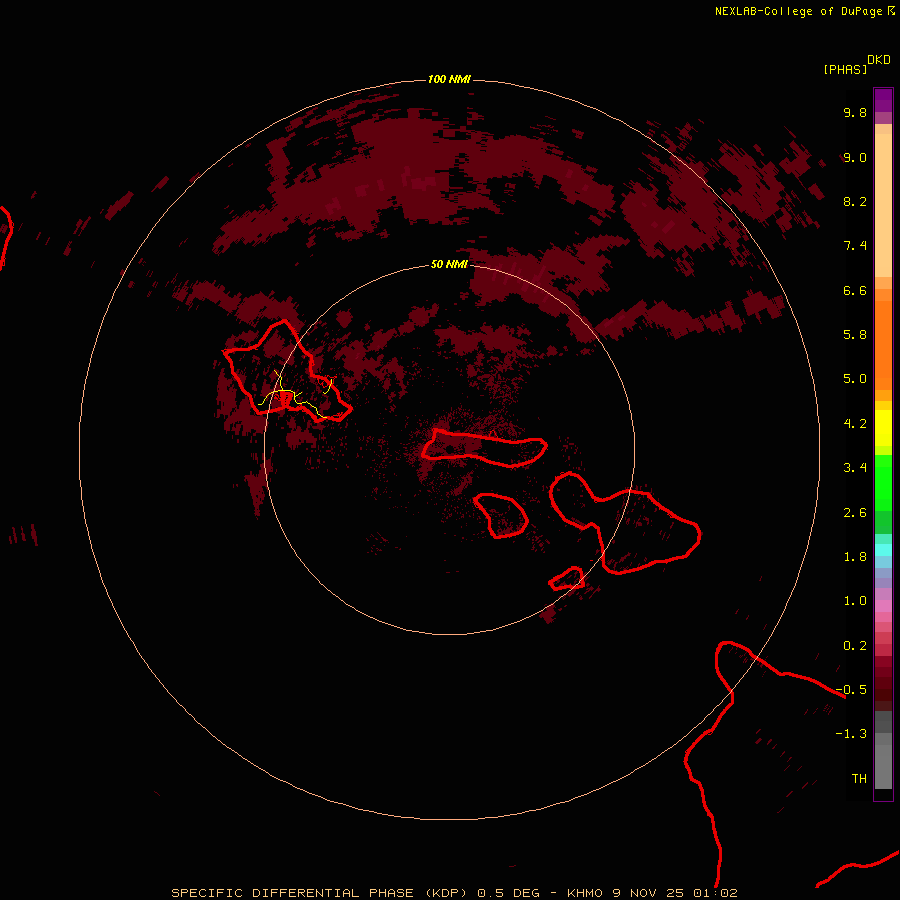Click the cyan segment of the color bar
This screenshot has width=900, height=900.
883,550
